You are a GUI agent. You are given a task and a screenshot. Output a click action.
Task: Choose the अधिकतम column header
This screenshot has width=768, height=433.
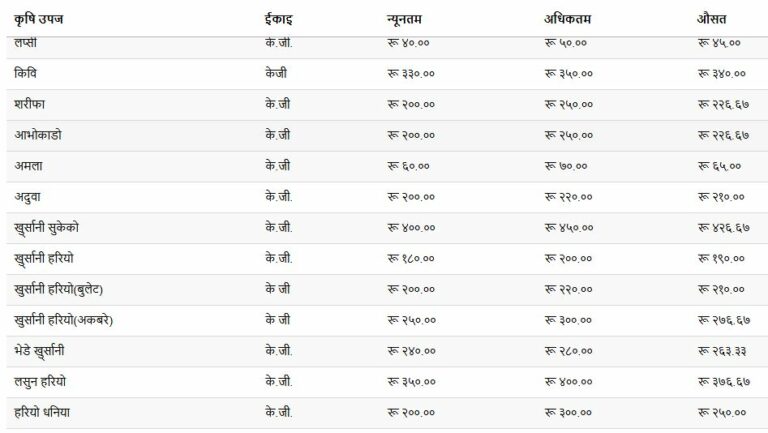[568, 19]
